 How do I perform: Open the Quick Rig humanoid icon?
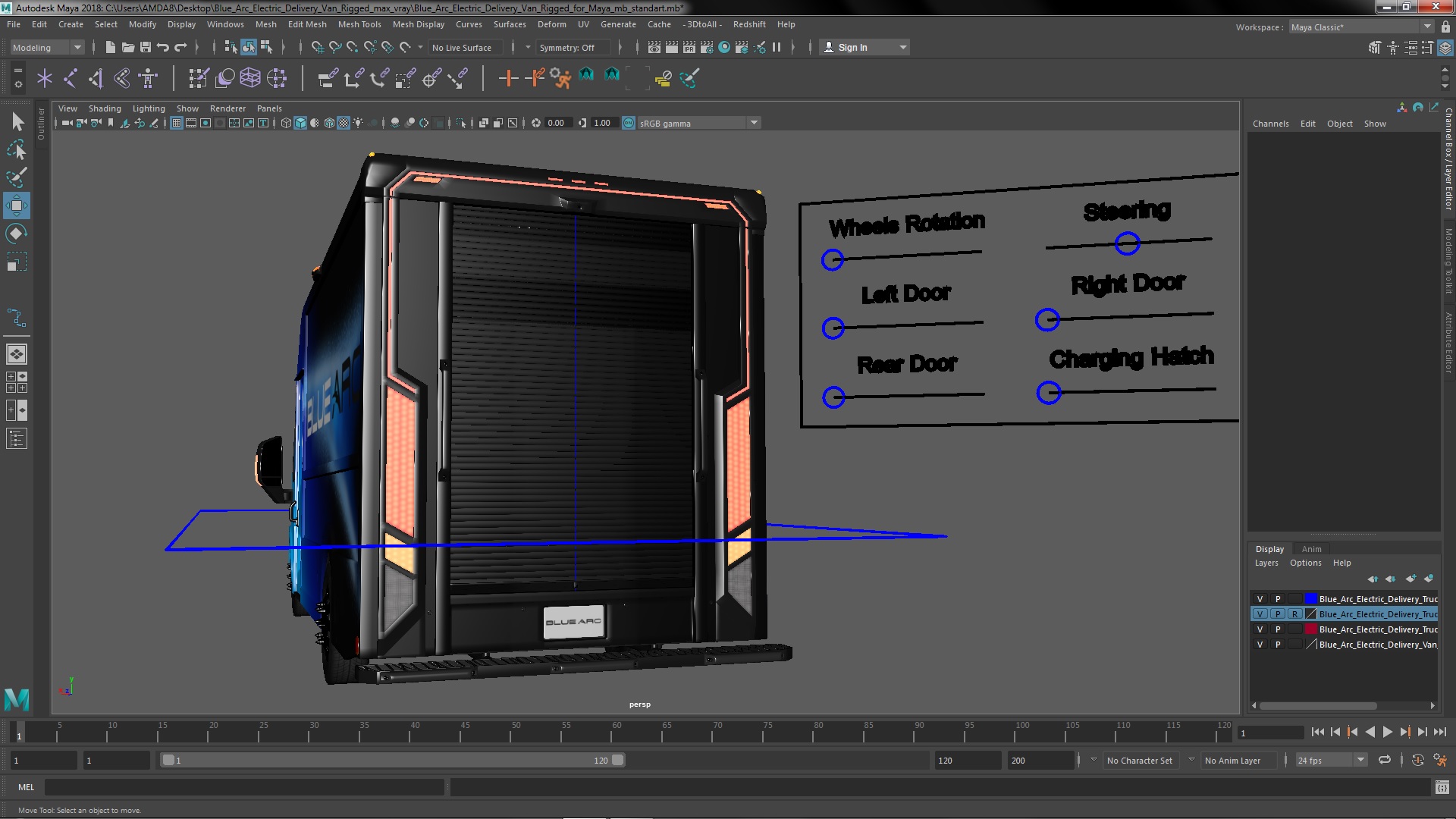148,78
